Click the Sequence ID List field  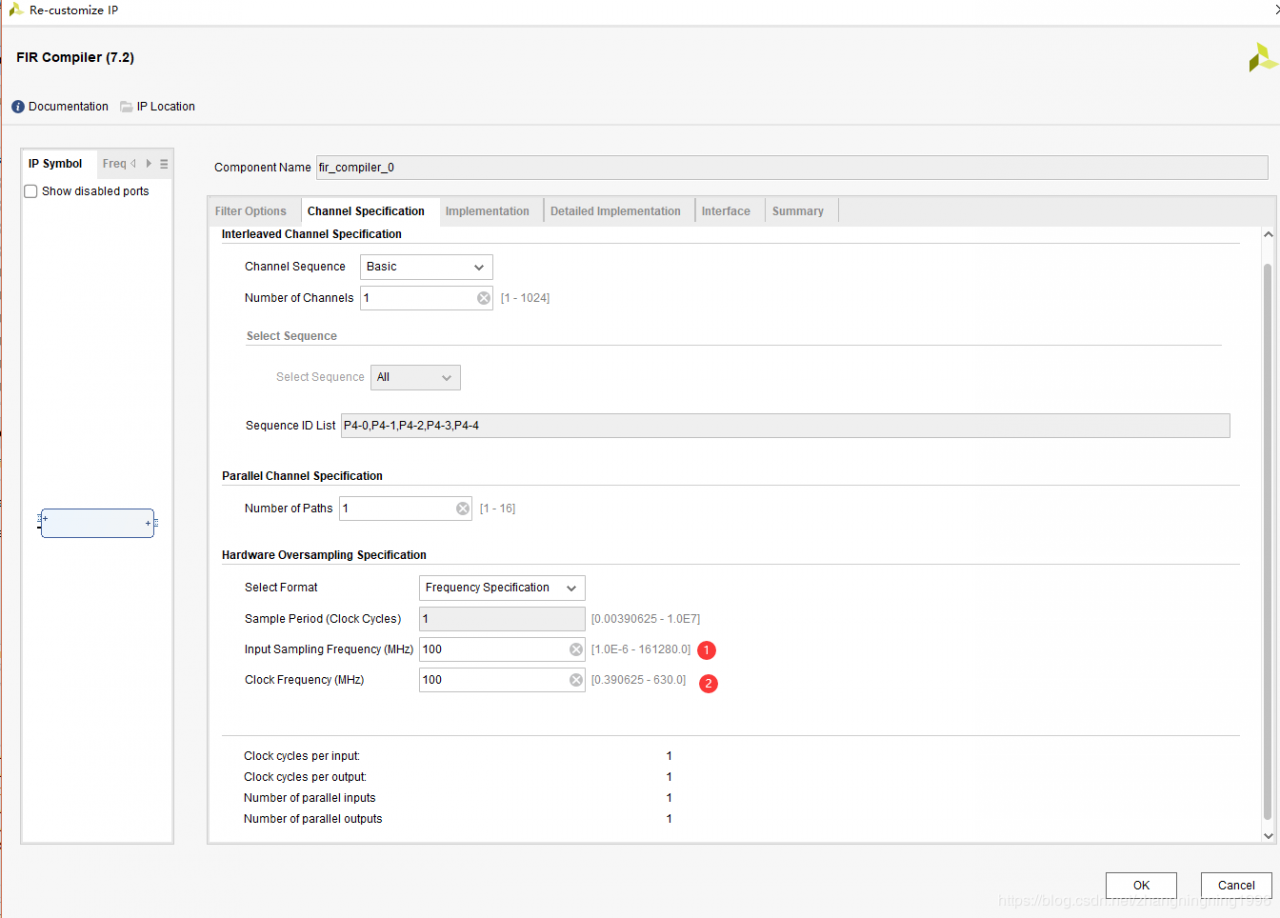point(785,426)
